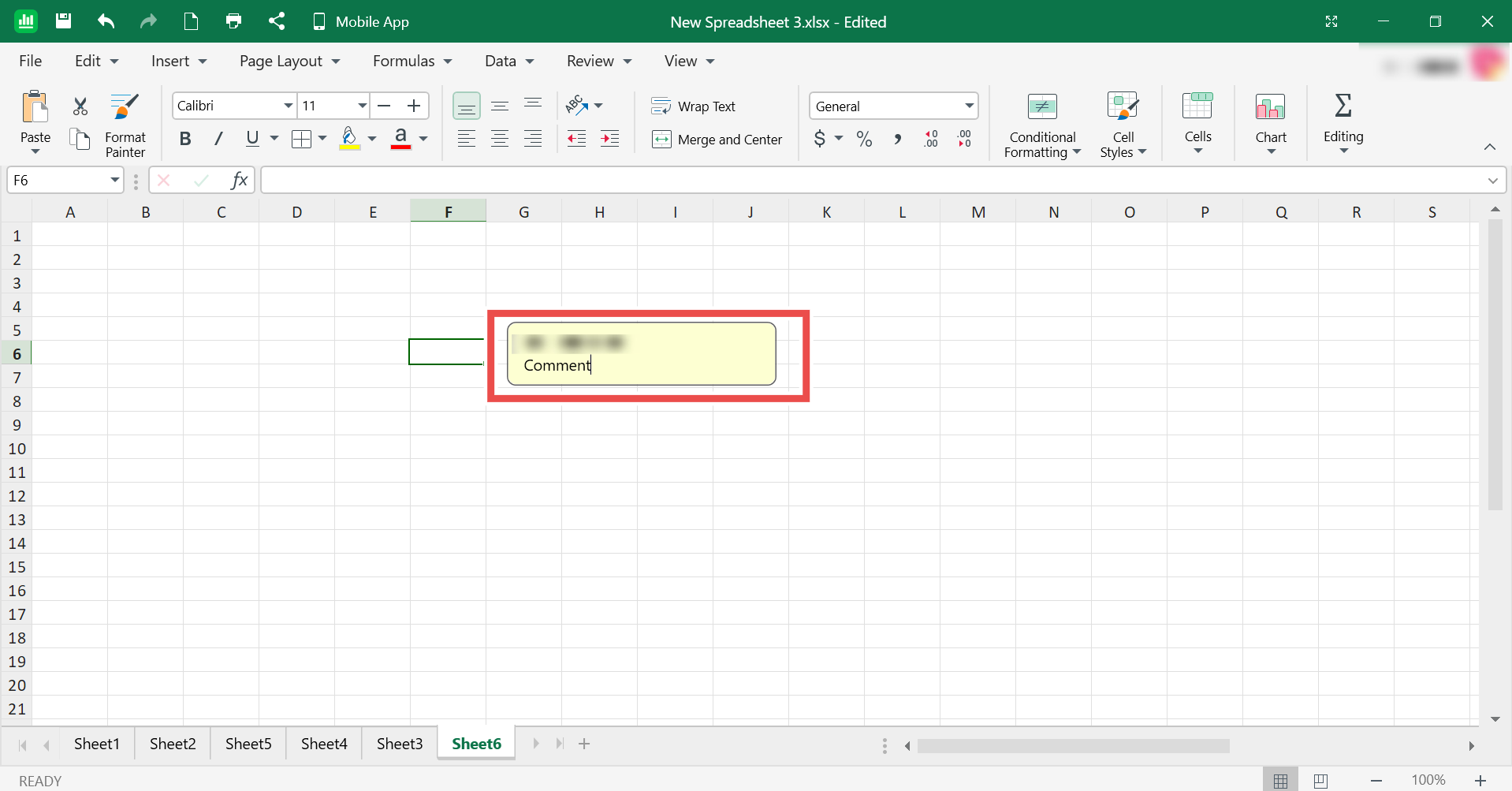1512x791 pixels.
Task: Toggle bold formatting
Action: 185,139
